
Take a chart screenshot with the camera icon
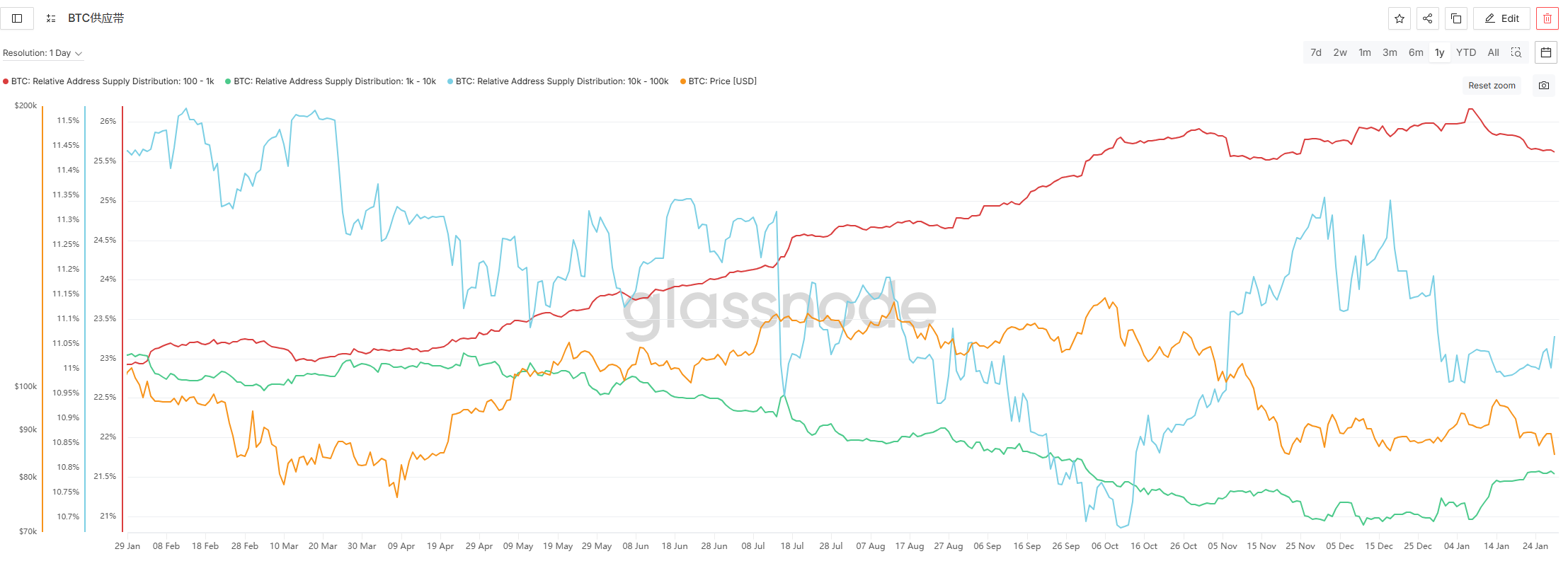coord(1544,86)
